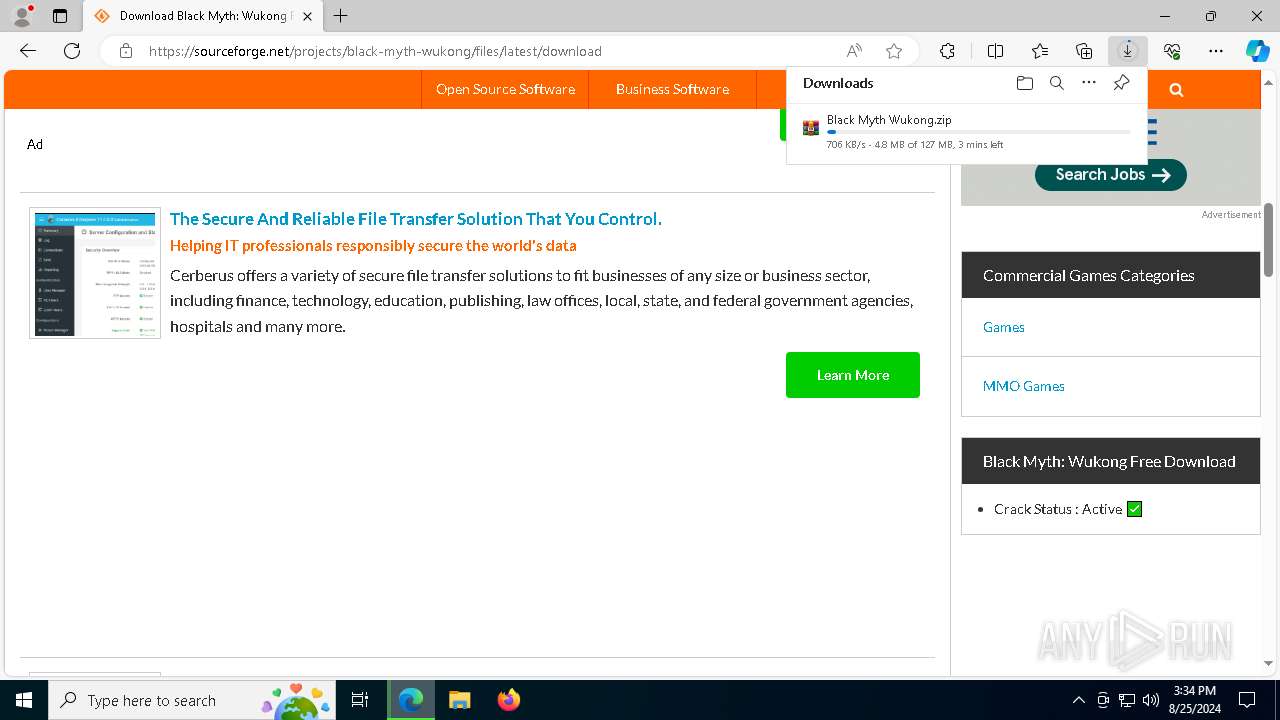Click the Cerberus ad screenshot thumbnail

tap(95, 273)
